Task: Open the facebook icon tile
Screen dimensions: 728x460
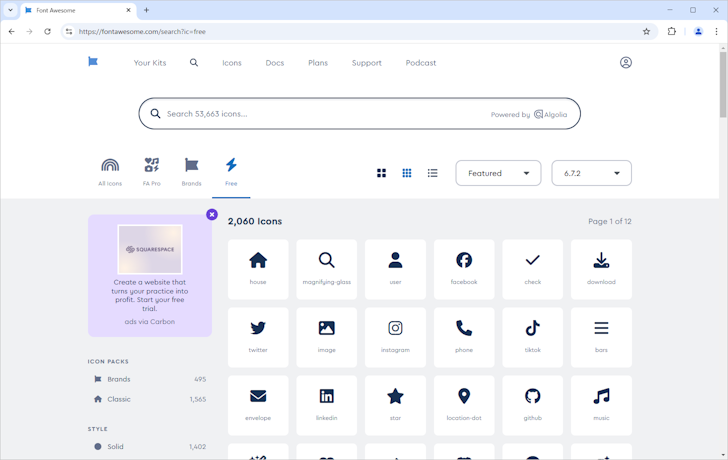Action: pyautogui.click(x=464, y=269)
